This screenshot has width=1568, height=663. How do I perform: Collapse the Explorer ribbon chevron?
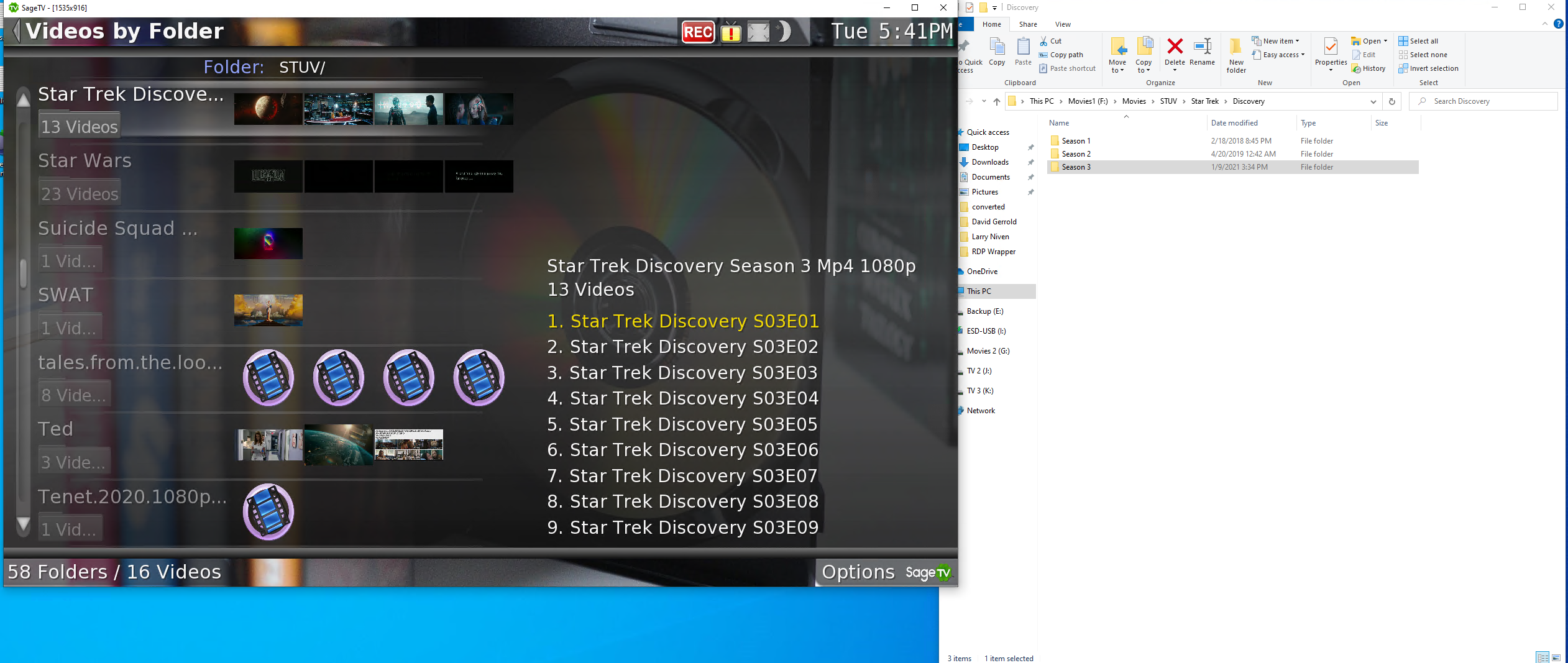click(x=1545, y=24)
